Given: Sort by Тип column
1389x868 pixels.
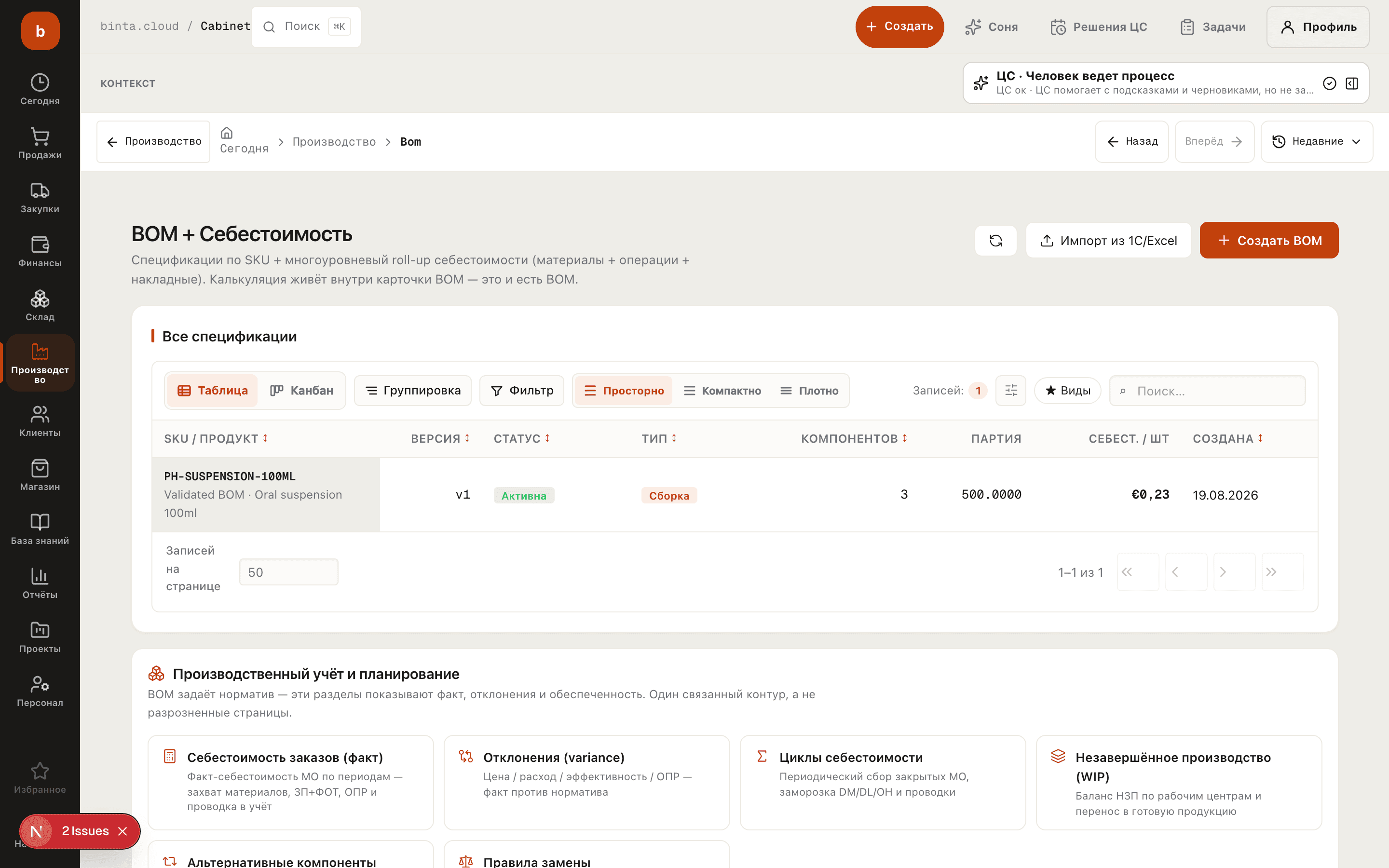Looking at the screenshot, I should (659, 439).
